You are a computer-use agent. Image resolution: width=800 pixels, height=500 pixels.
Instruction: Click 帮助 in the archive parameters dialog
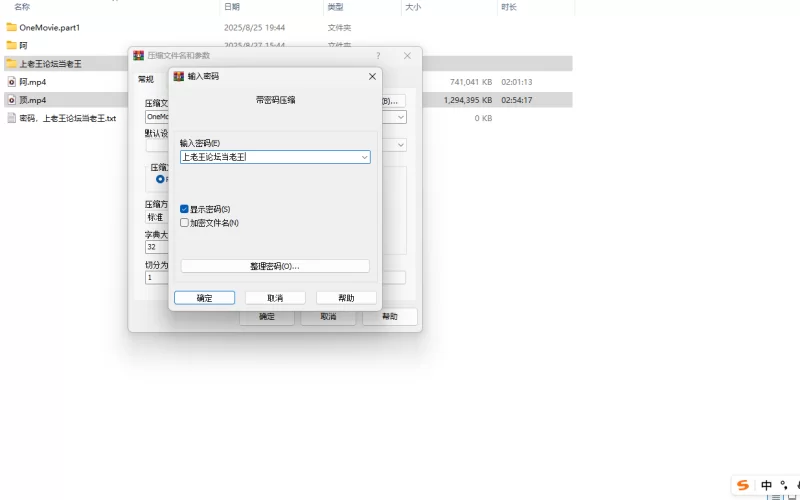pyautogui.click(x=390, y=316)
